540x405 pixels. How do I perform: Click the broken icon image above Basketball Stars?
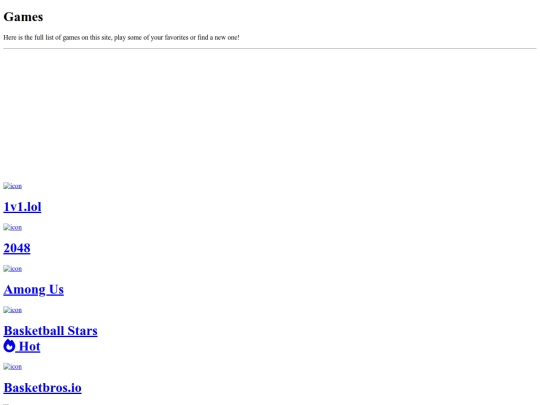pos(12,310)
